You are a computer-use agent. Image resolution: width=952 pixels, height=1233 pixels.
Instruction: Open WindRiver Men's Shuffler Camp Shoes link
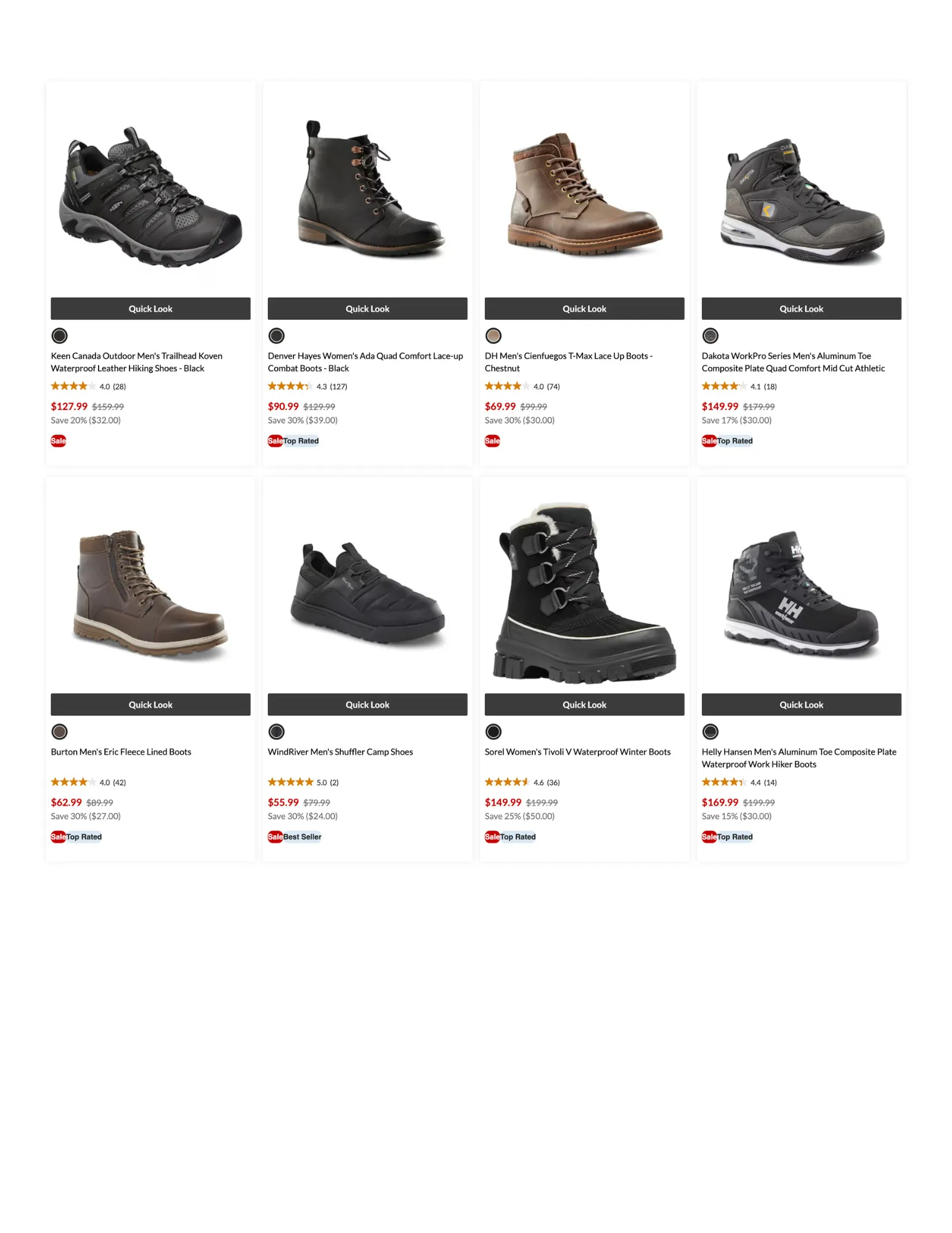pos(340,752)
